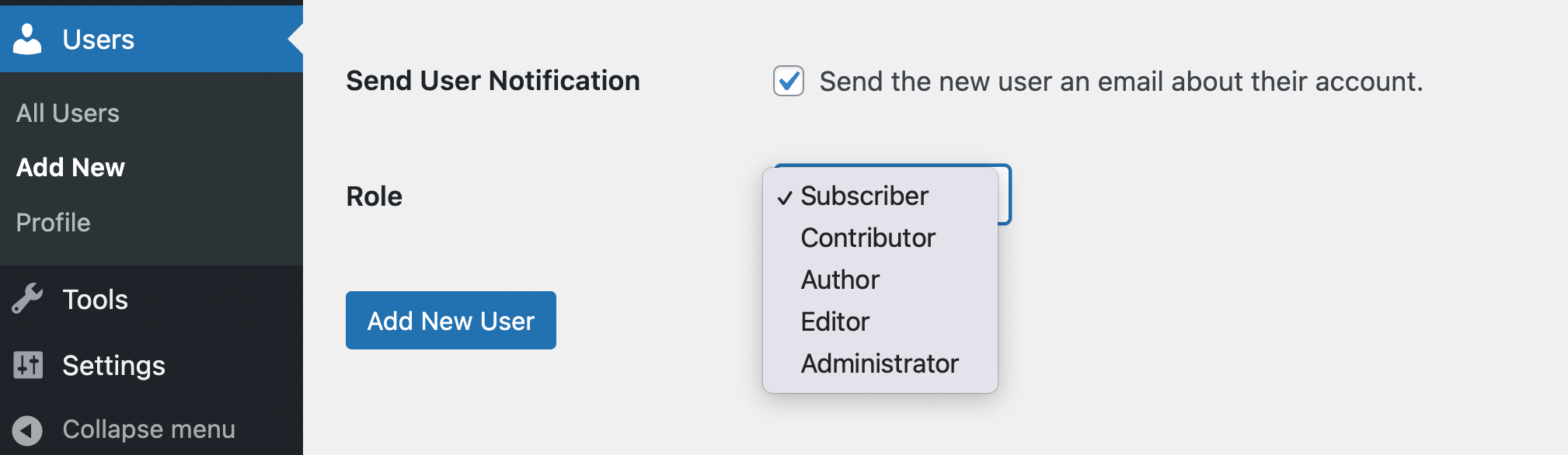Click the Users person icon
This screenshot has height=455, width=1568.
coord(29,39)
